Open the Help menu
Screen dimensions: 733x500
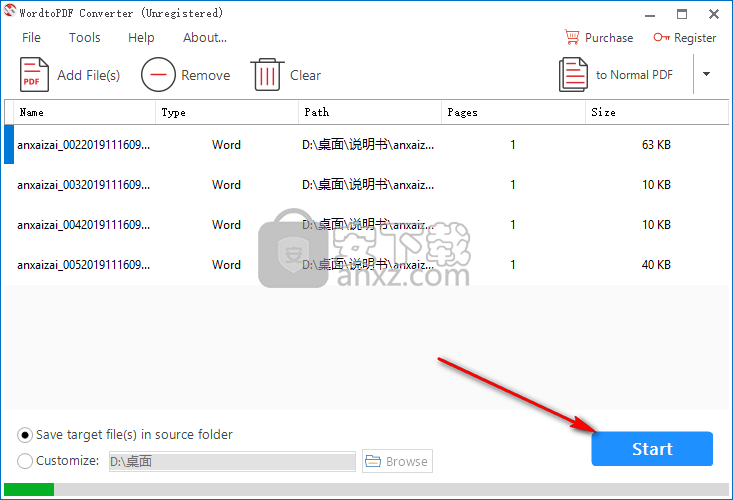coord(141,37)
